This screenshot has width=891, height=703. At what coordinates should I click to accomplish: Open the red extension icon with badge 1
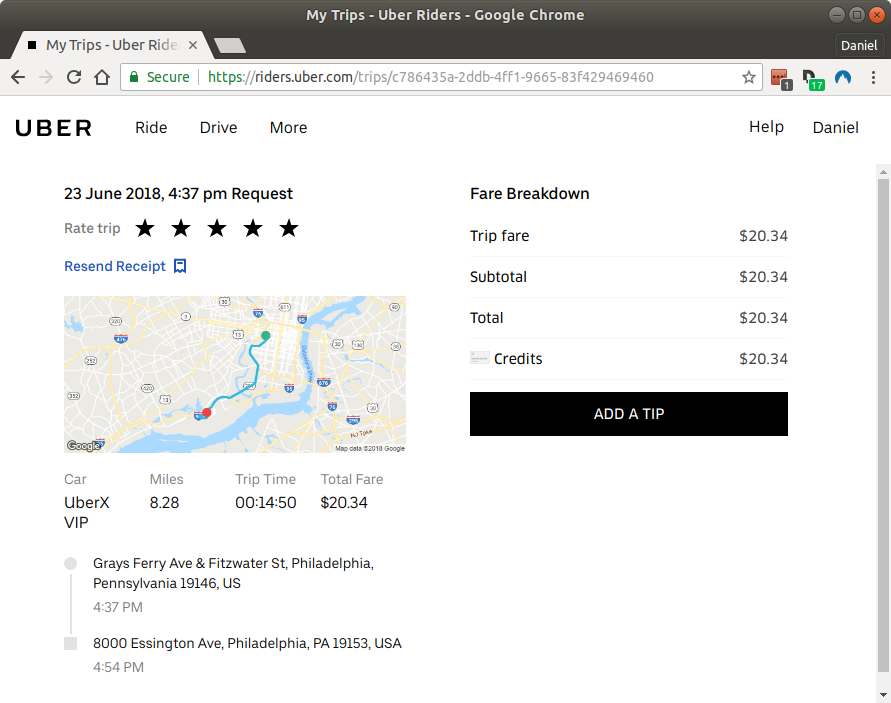[781, 78]
